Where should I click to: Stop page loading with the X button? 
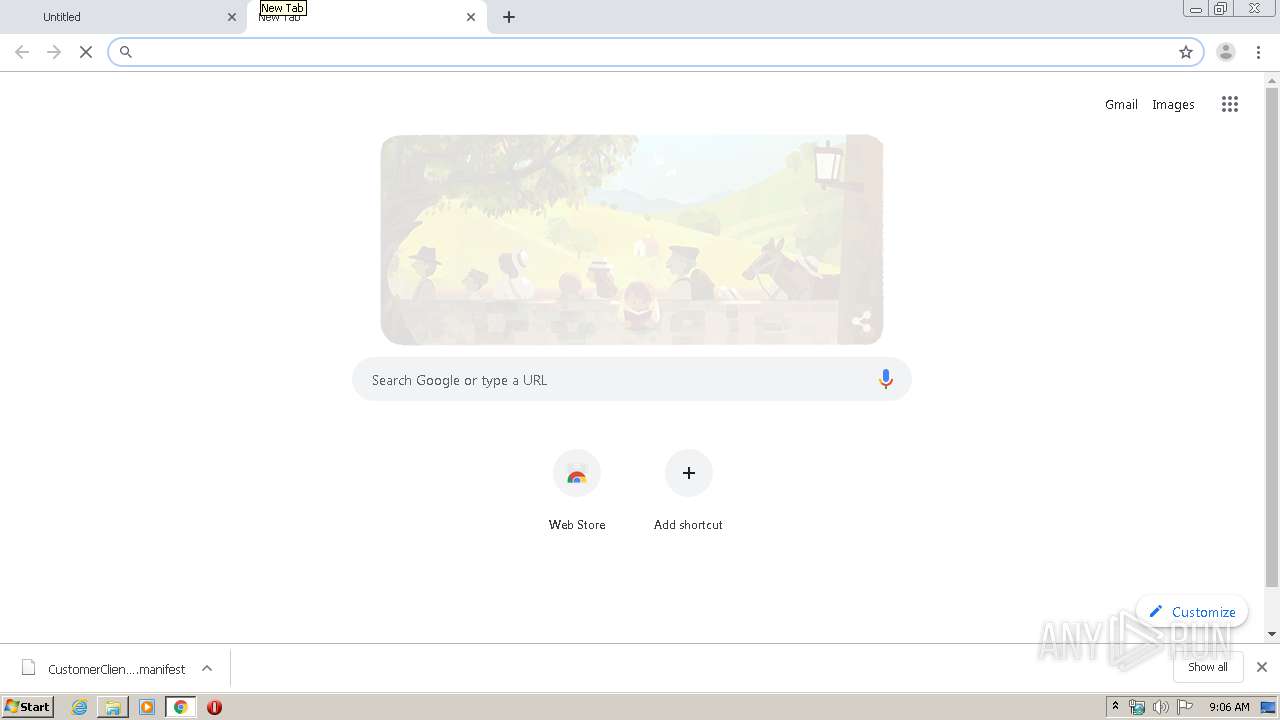(x=86, y=52)
